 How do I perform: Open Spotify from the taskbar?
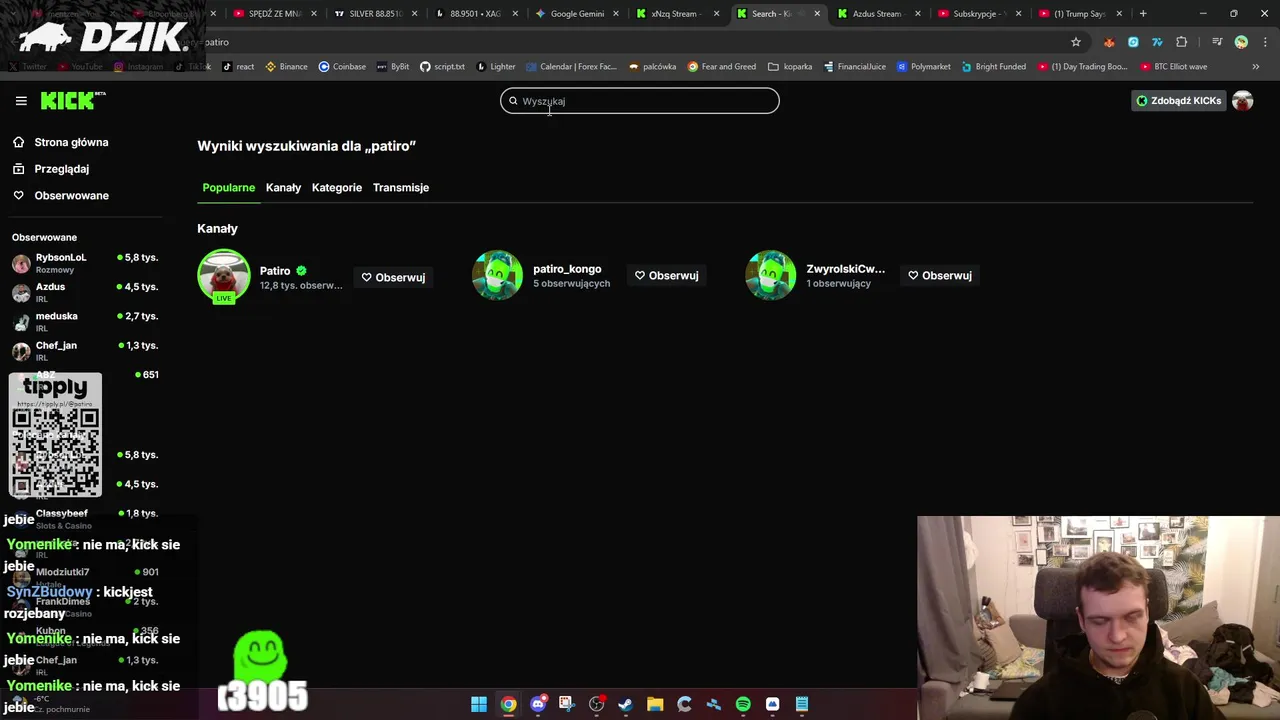point(743,704)
